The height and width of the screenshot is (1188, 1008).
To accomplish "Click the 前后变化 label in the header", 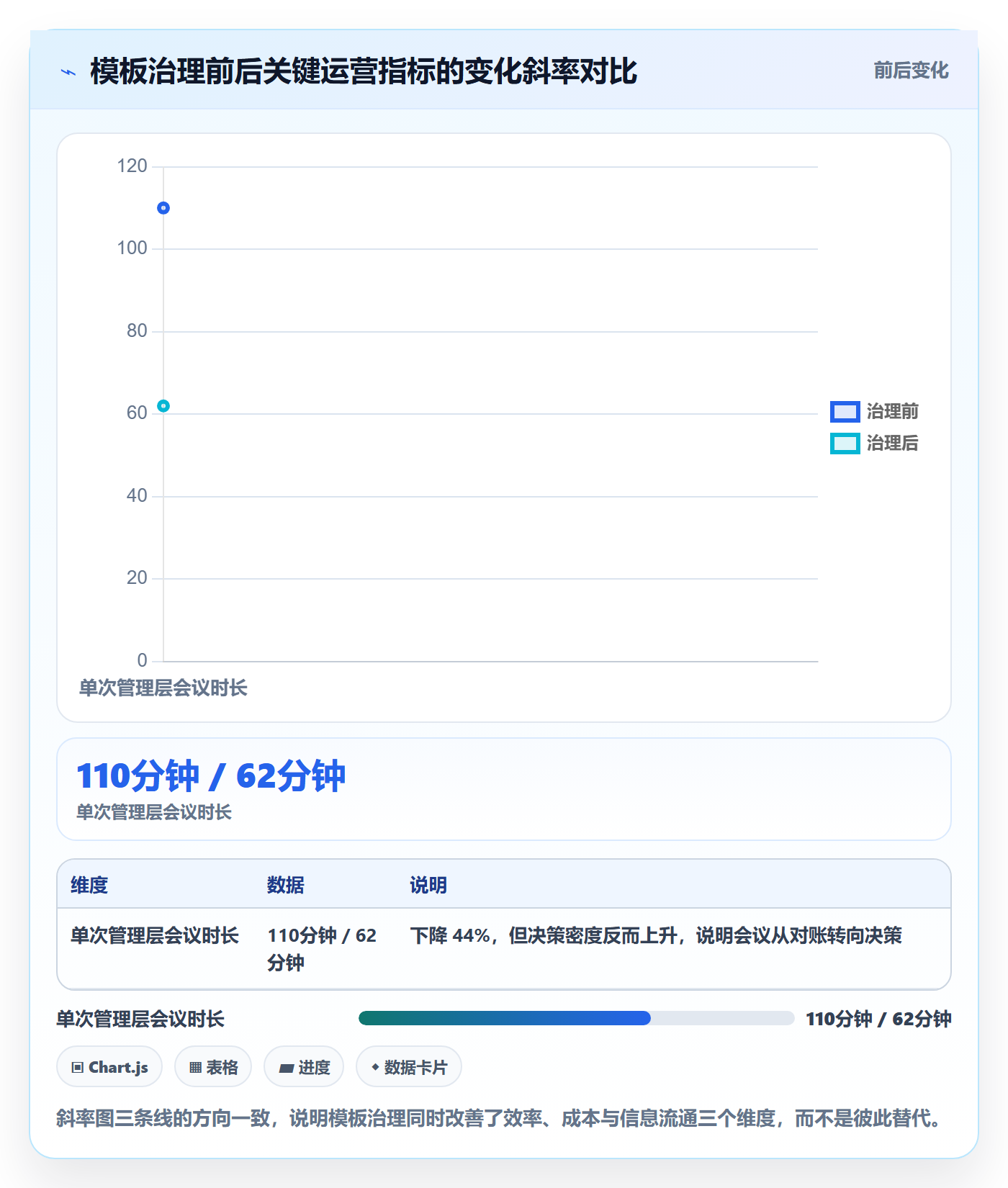I will (911, 71).
